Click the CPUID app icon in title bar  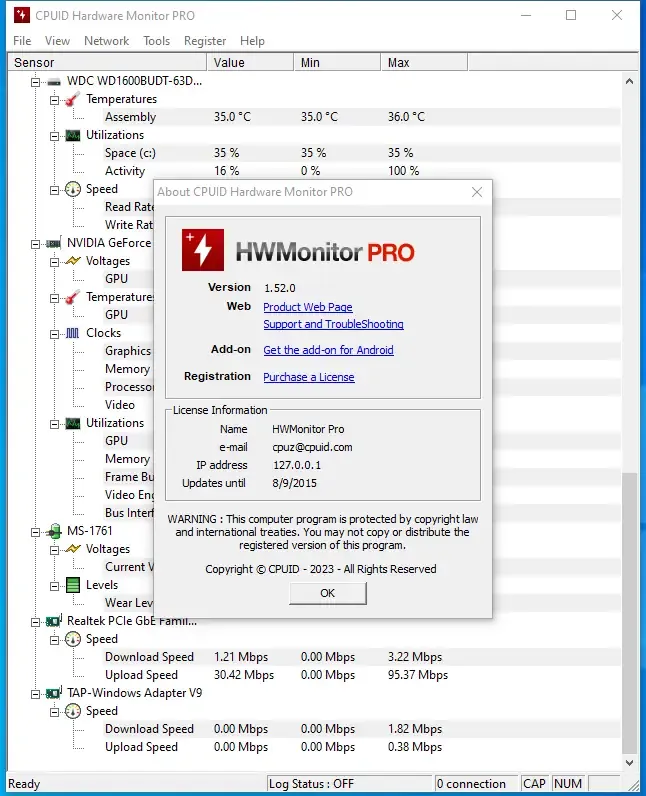click(22, 15)
